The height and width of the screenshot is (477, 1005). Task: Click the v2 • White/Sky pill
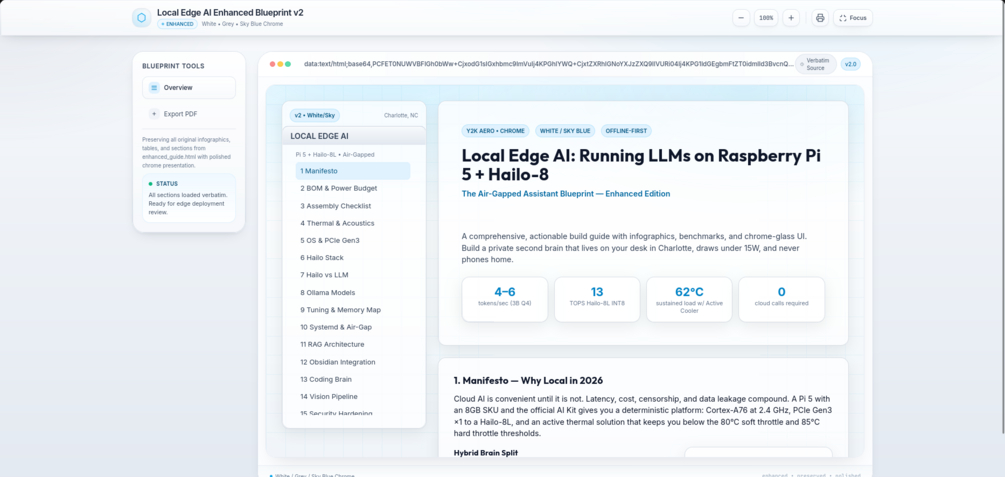pyautogui.click(x=315, y=115)
